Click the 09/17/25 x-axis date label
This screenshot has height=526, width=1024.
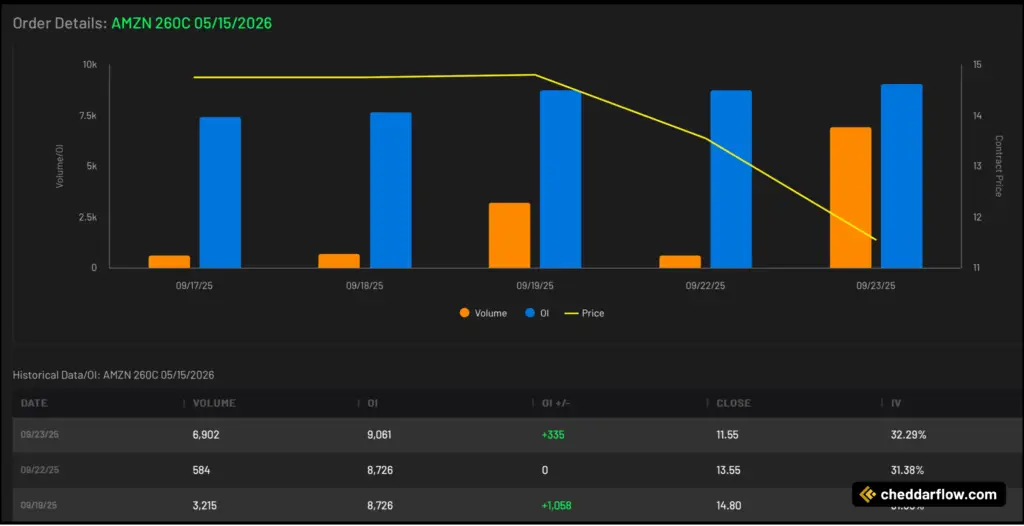click(195, 286)
